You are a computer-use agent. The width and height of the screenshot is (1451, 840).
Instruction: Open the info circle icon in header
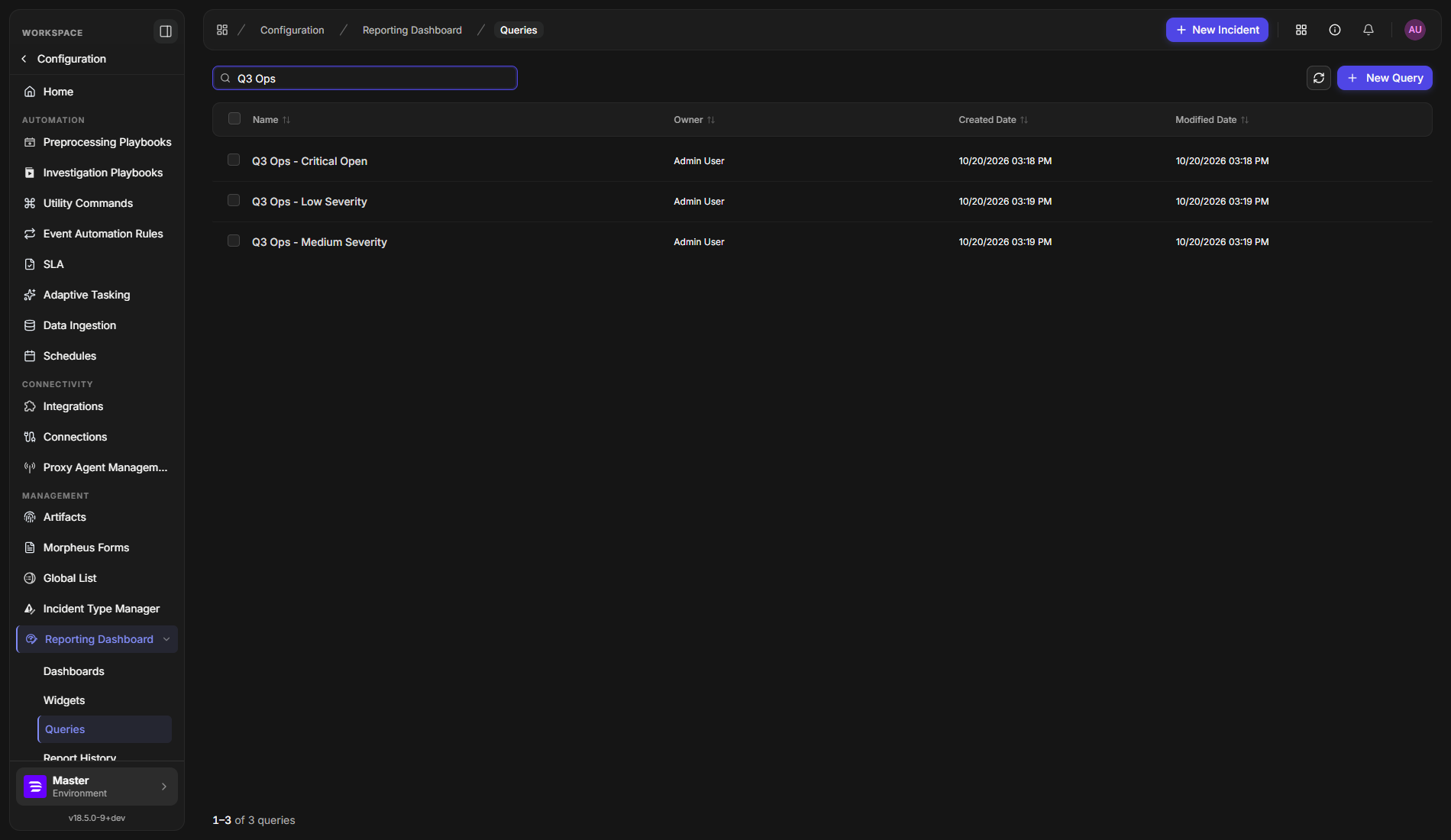click(x=1335, y=30)
